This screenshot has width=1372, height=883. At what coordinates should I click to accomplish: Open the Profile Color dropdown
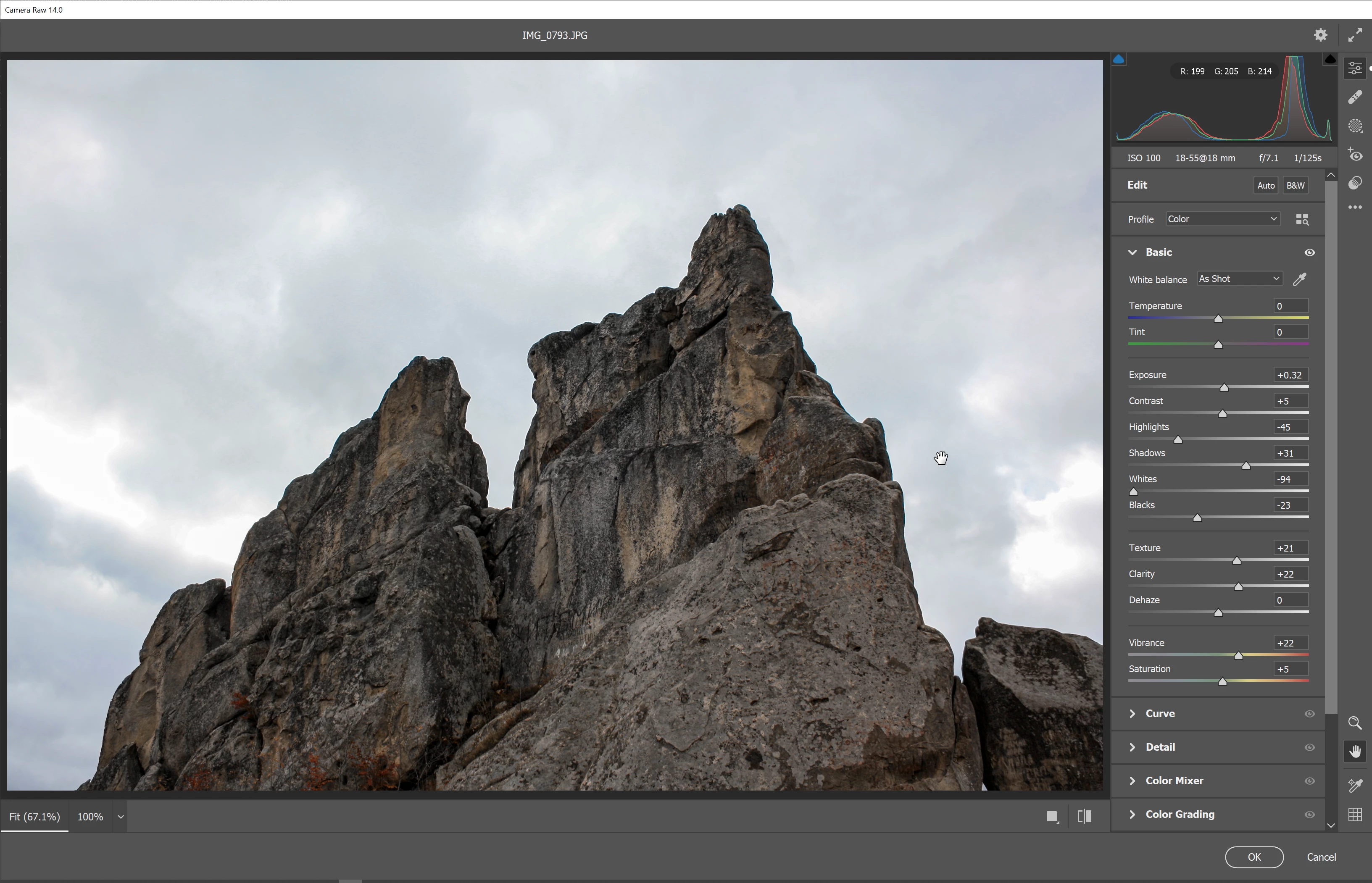point(1222,219)
